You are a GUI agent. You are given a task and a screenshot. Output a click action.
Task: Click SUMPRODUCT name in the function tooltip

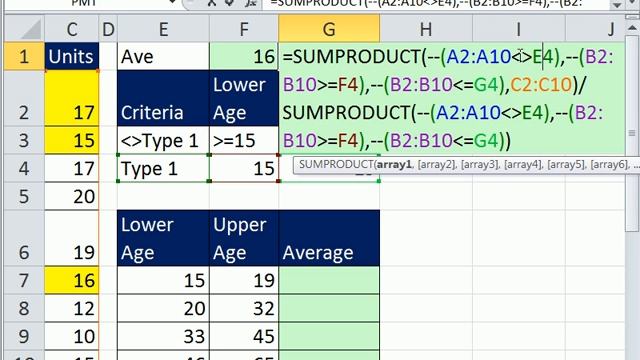(x=335, y=164)
